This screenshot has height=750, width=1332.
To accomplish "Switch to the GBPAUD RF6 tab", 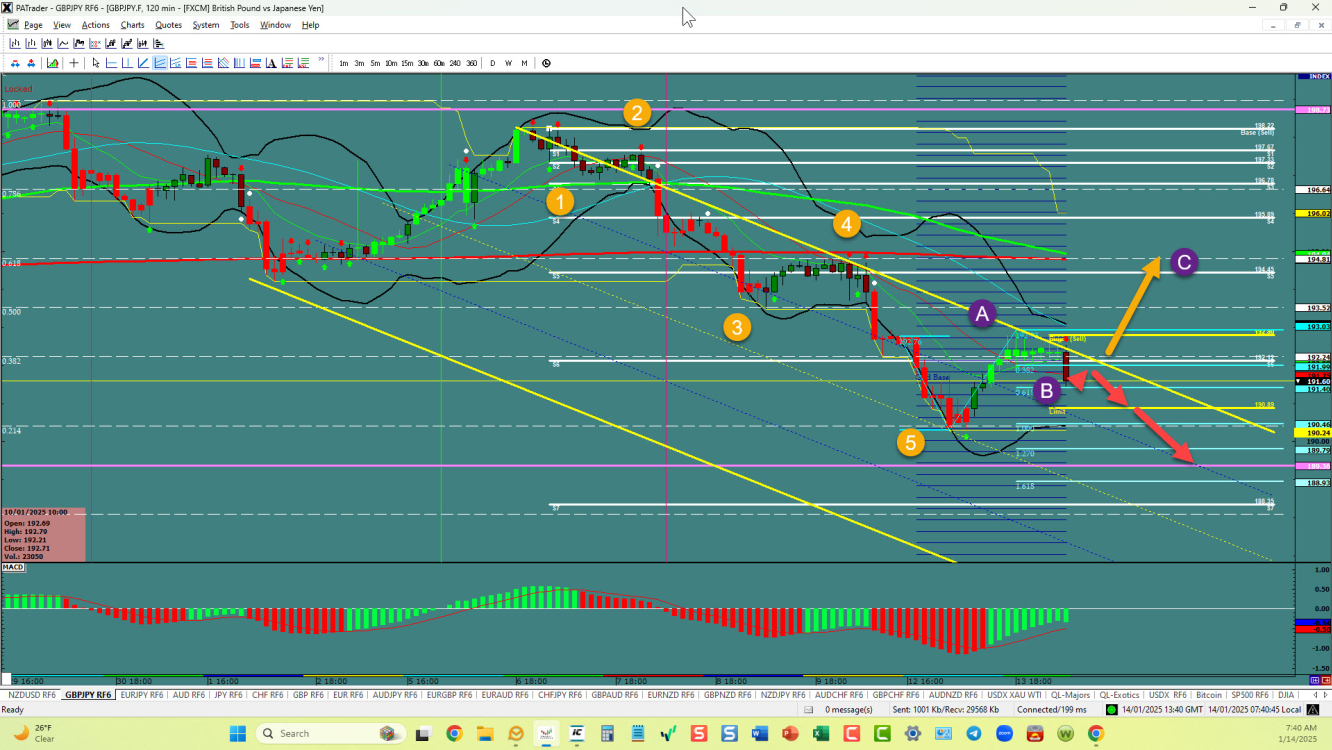I will (614, 694).
